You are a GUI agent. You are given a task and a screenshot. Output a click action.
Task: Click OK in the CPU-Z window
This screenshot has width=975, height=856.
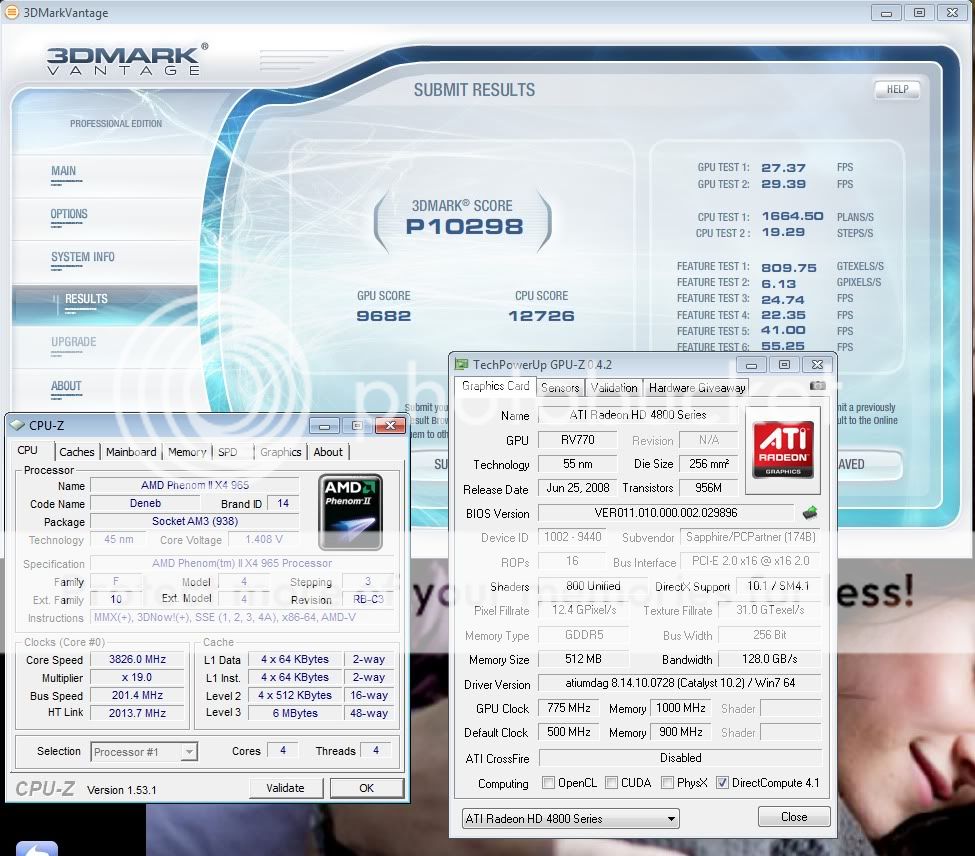(366, 788)
